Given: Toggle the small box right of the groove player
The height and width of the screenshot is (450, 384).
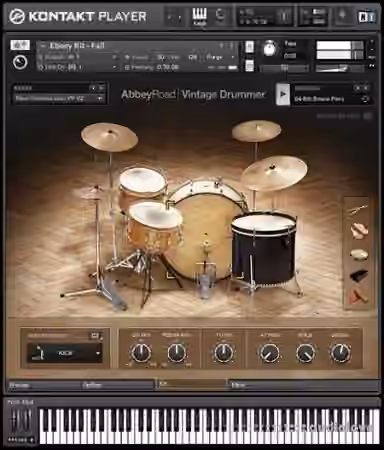Looking at the screenshot, I should pyautogui.click(x=367, y=116).
